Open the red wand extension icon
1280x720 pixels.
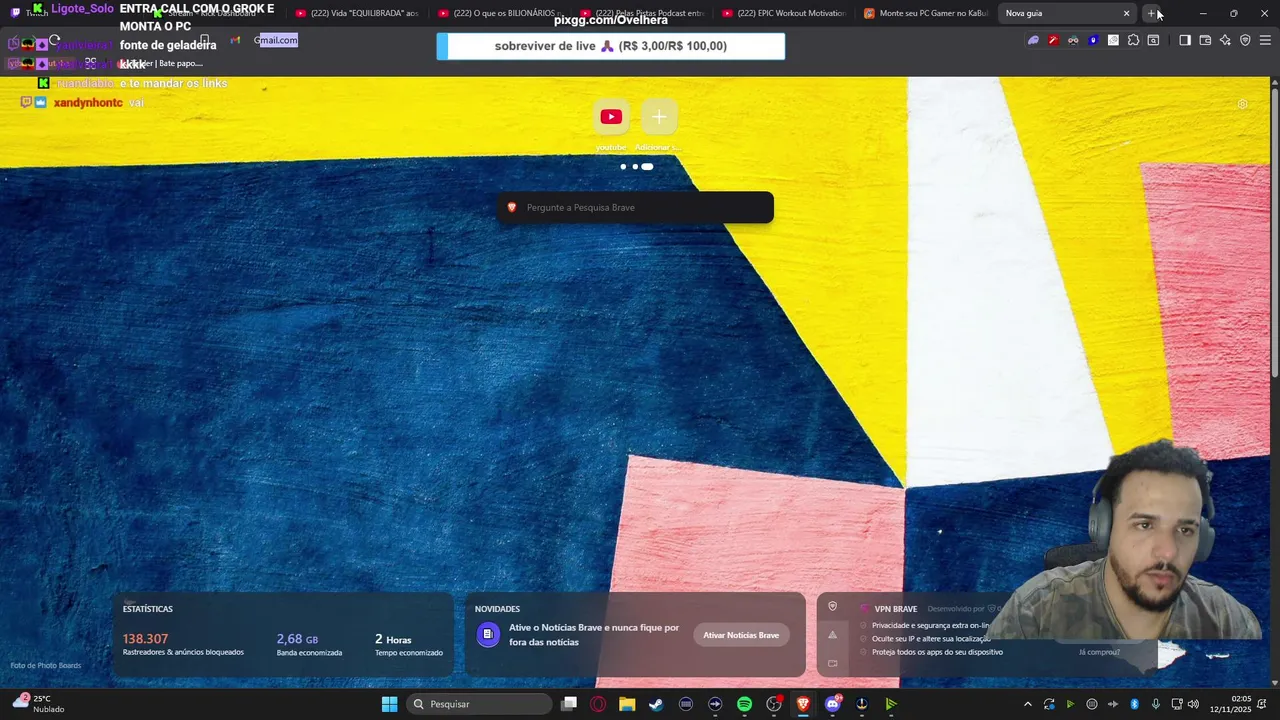tap(1053, 40)
